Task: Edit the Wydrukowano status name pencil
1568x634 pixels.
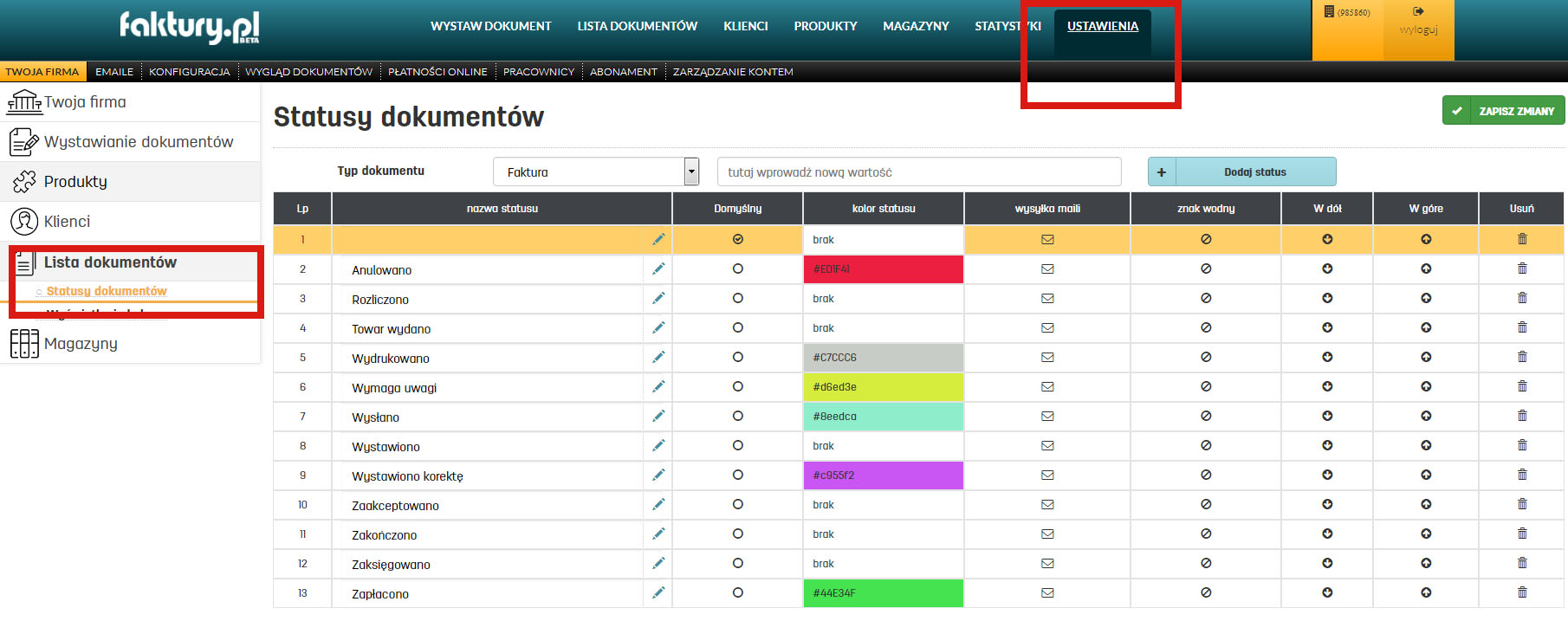Action: [658, 357]
